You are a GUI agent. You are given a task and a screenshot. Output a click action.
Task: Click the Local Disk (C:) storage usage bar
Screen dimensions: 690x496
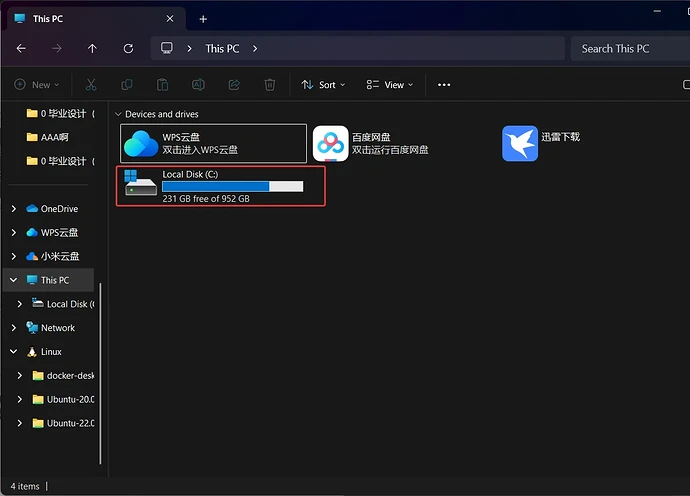click(232, 186)
